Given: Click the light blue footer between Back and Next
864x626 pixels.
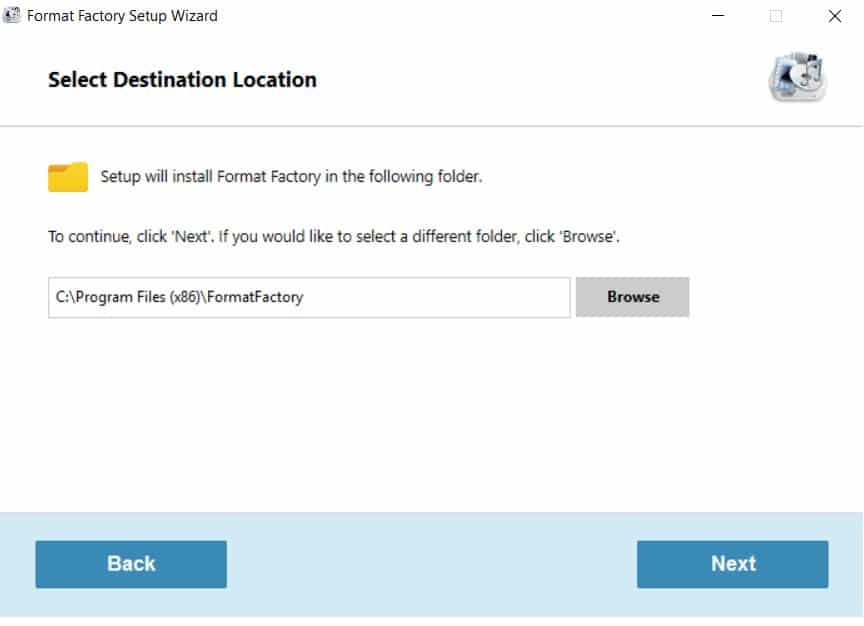Looking at the screenshot, I should [x=431, y=564].
